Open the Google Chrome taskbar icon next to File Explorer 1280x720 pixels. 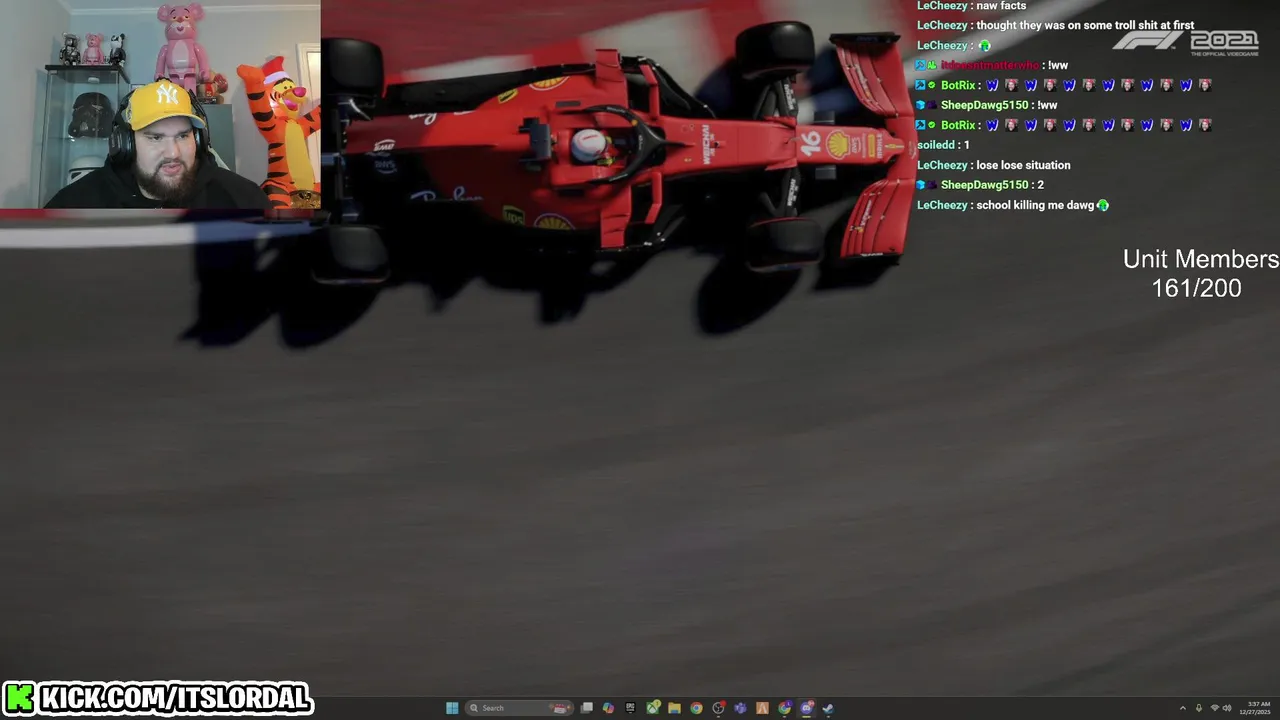point(696,708)
